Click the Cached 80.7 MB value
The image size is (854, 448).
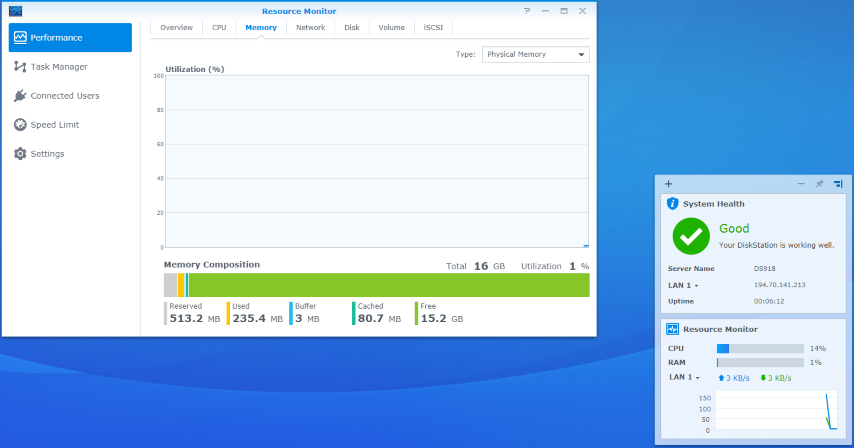pyautogui.click(x=379, y=318)
